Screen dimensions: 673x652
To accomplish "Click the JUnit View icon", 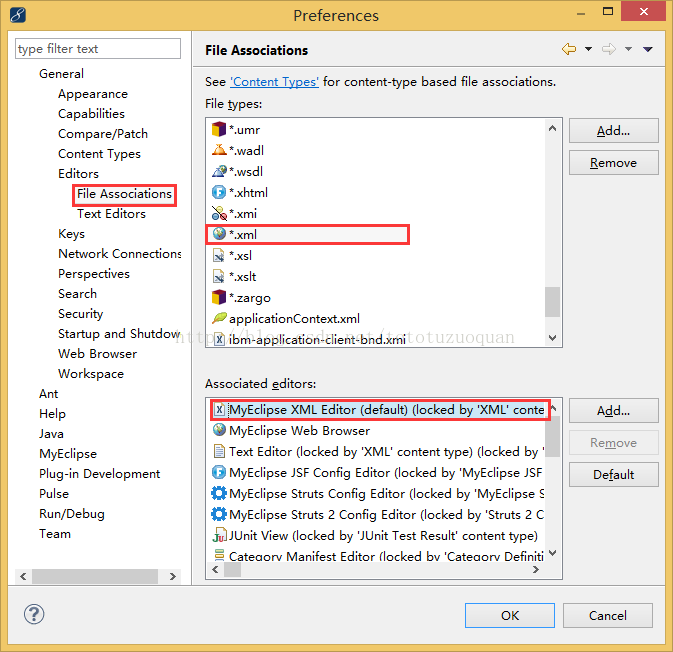I will point(219,535).
